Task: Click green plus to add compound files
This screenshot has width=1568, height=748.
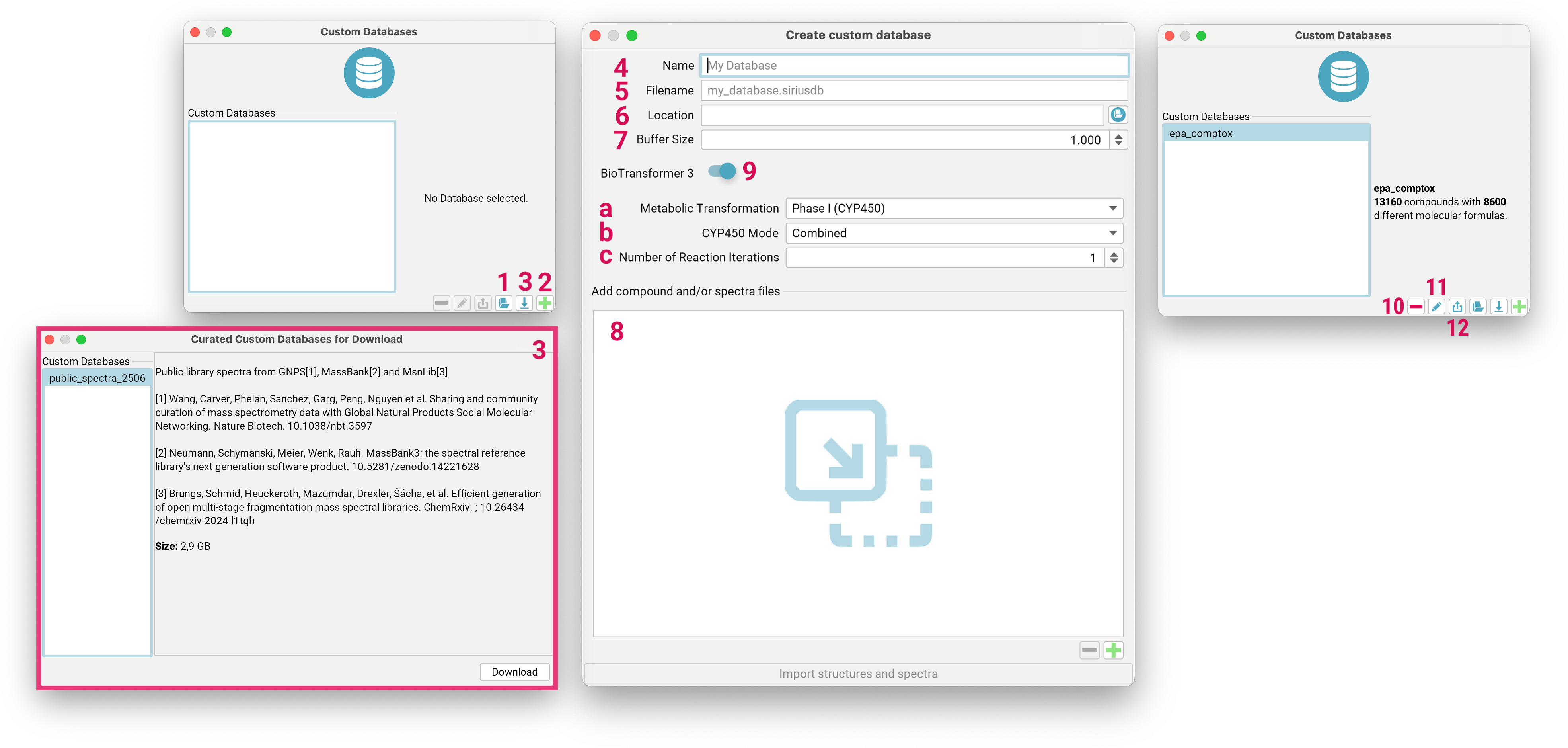Action: [x=1113, y=650]
